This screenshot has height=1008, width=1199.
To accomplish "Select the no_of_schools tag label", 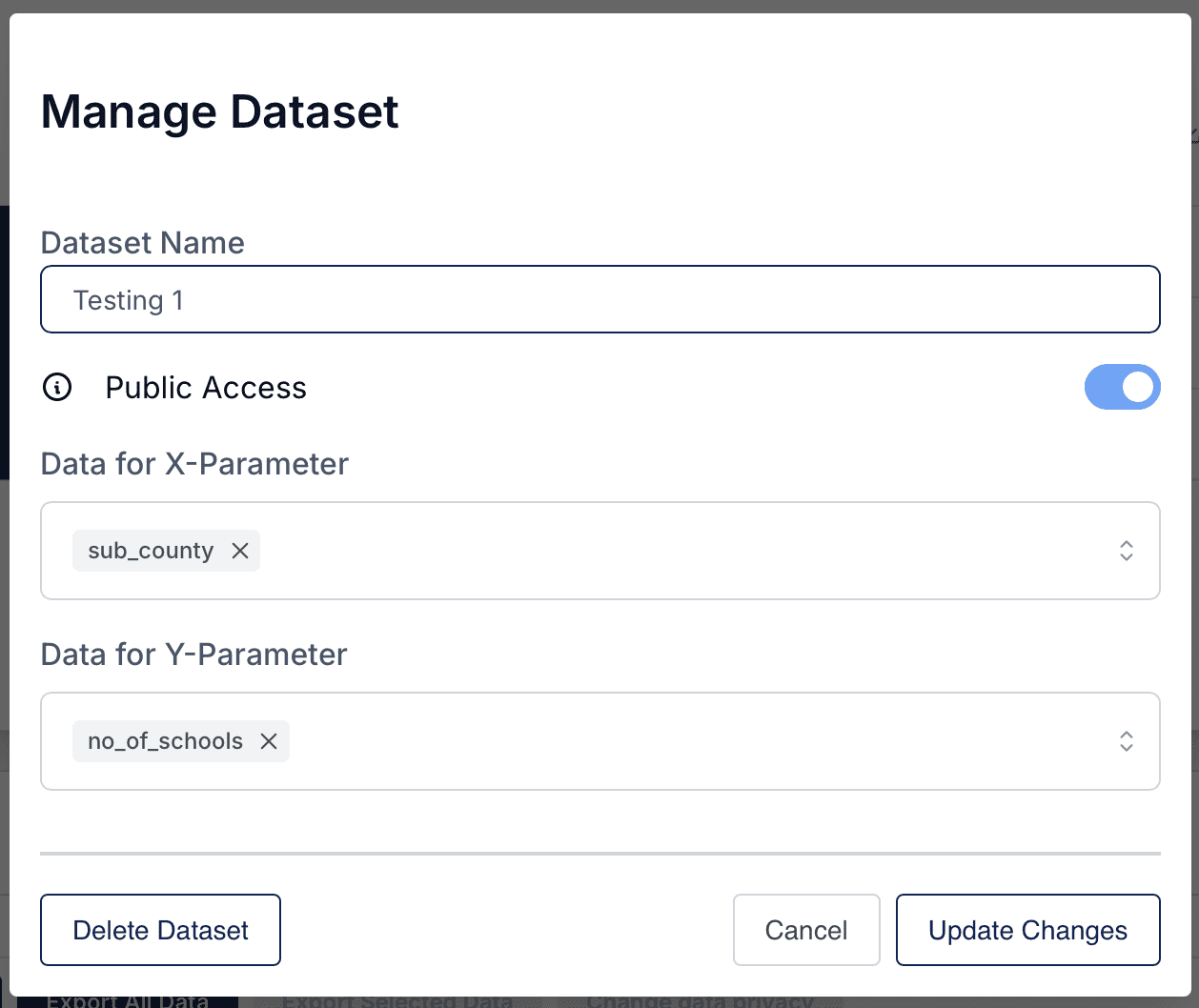I will (x=163, y=740).
